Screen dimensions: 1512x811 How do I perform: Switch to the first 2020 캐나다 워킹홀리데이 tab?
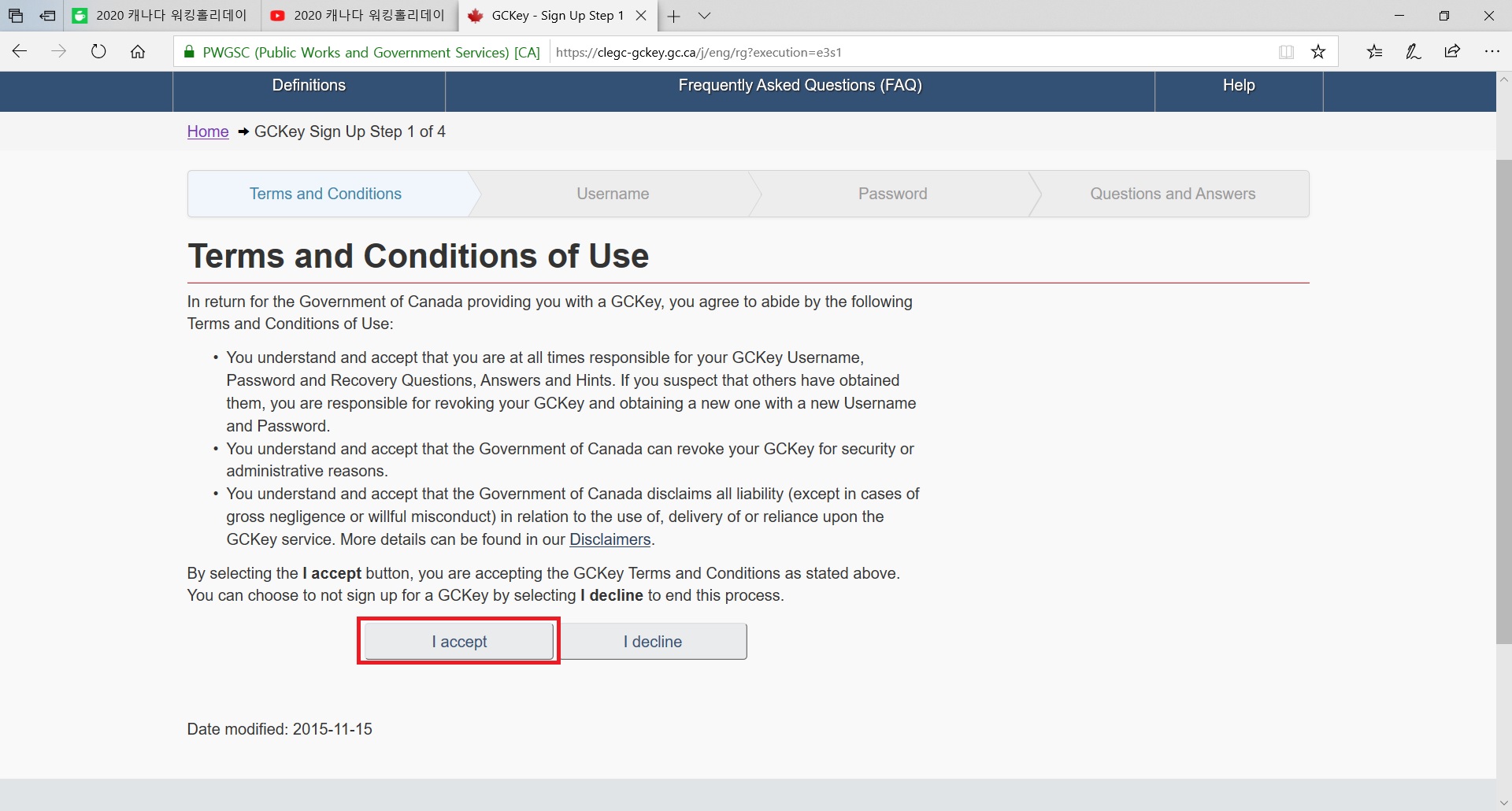[x=161, y=16]
